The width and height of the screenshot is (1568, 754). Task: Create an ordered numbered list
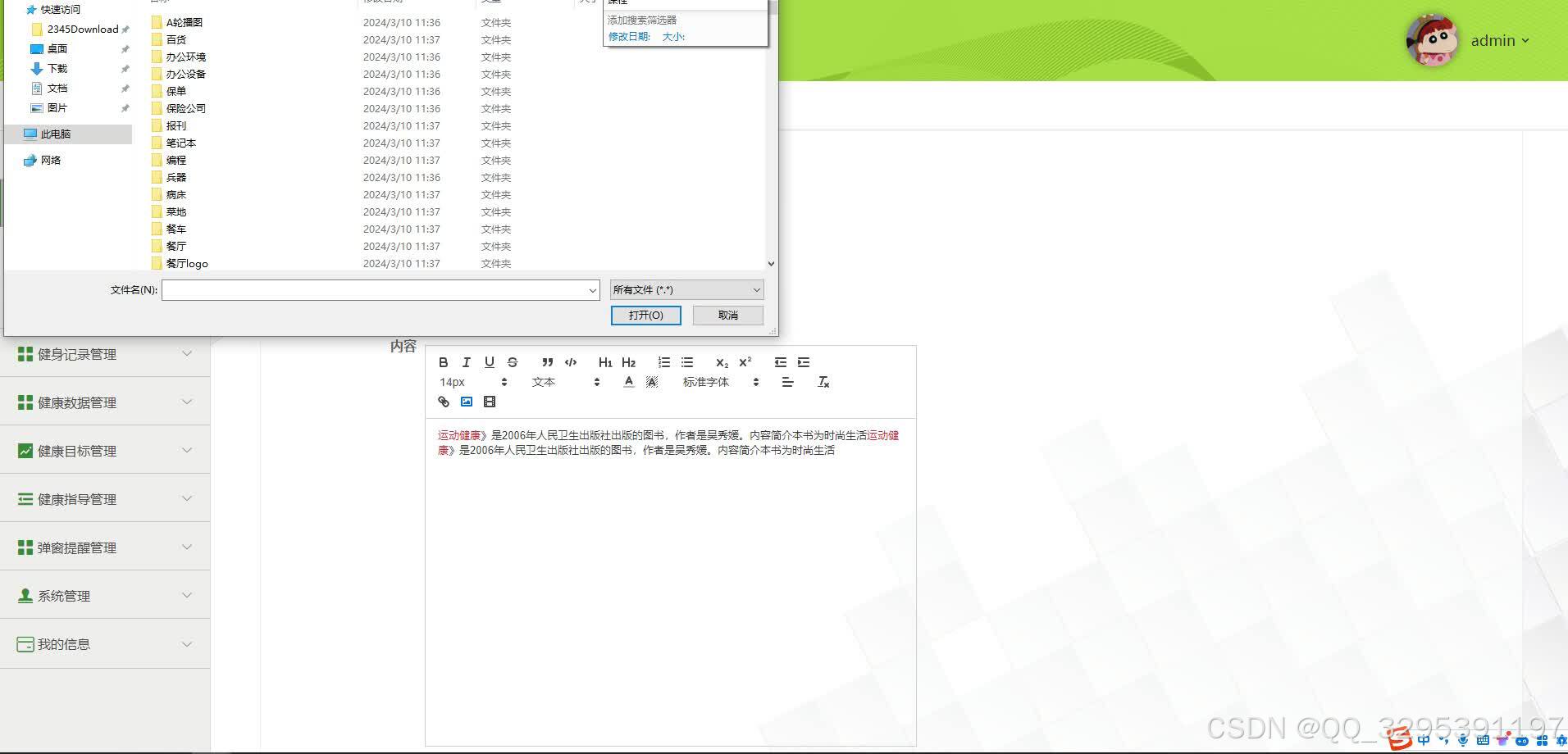click(x=664, y=362)
